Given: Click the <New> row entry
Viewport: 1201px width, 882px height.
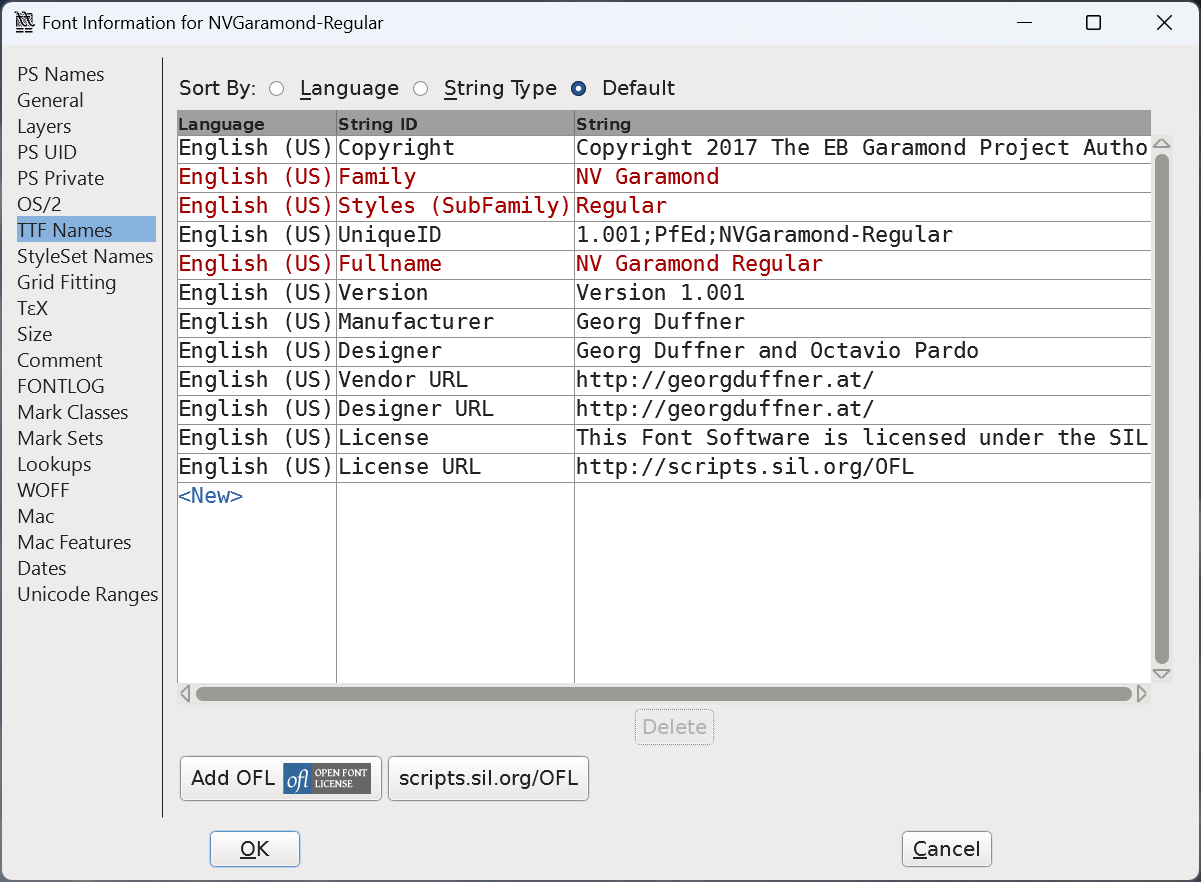Looking at the screenshot, I should click(211, 496).
